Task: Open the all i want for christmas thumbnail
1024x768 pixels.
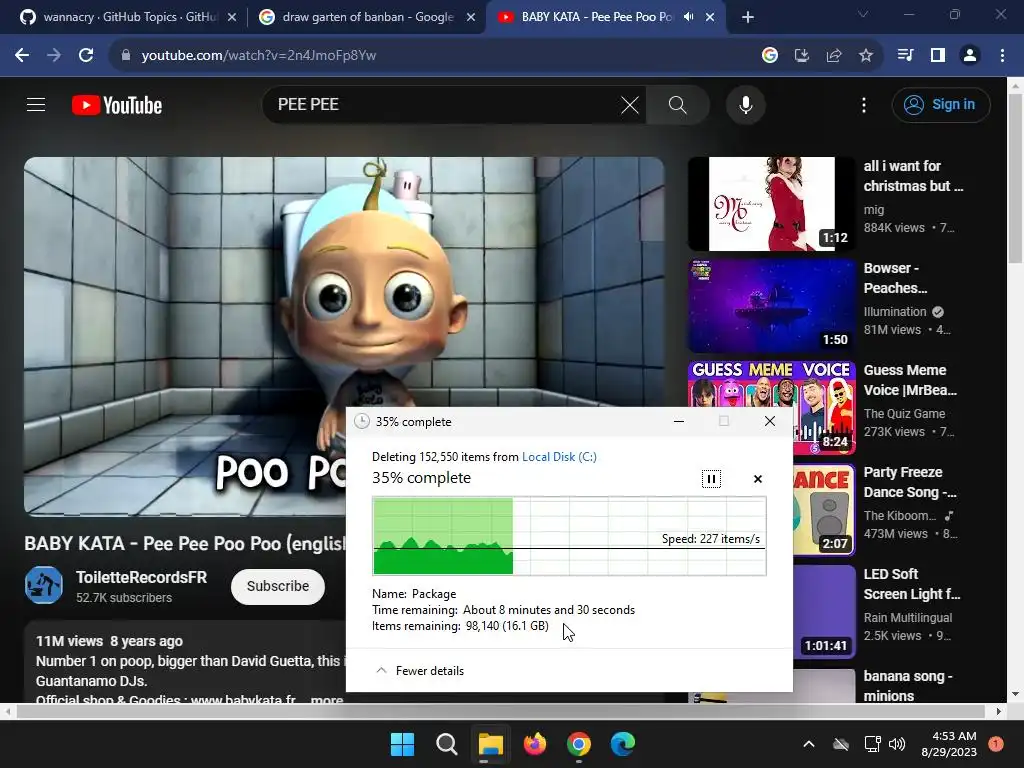Action: click(x=772, y=204)
